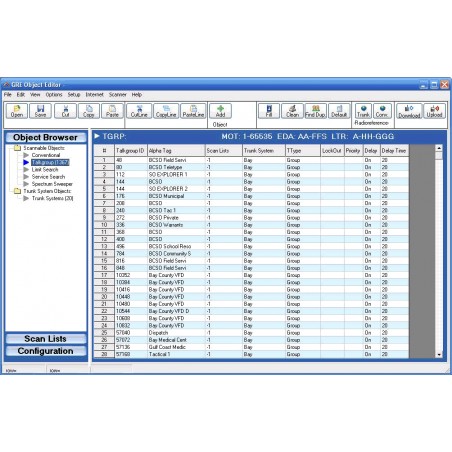Select the SO EXPLORER 1 alpha tag cell
452x452 pixels.
176,175
